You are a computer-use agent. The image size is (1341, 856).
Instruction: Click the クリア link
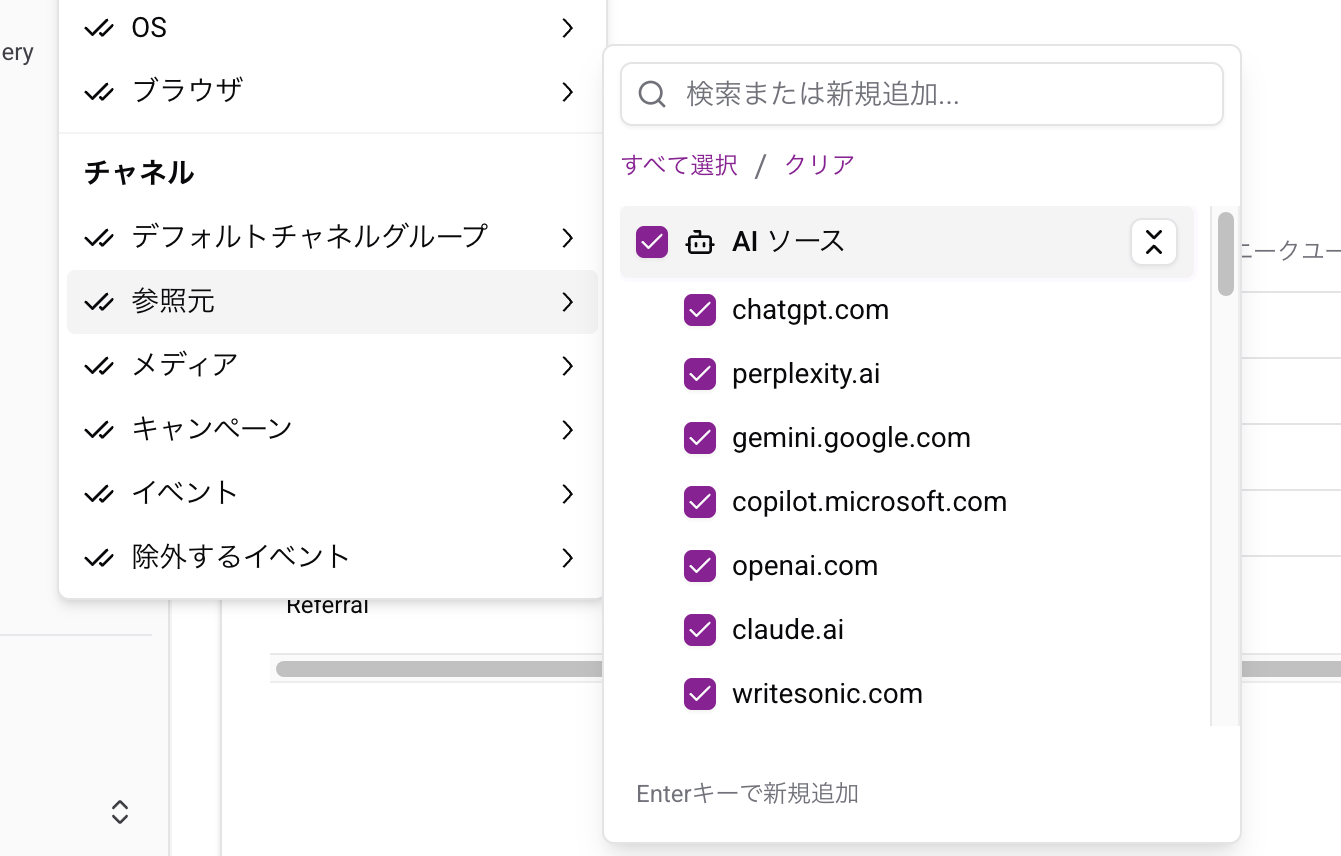click(818, 165)
